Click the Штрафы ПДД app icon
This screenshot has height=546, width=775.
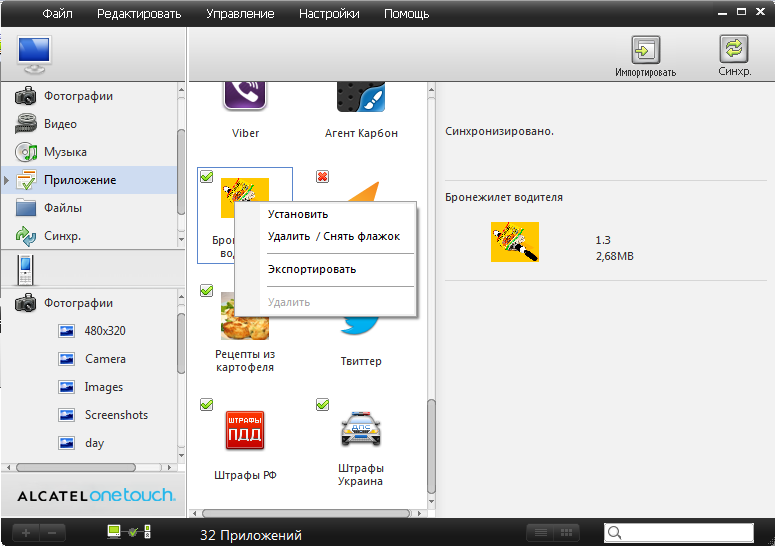(x=245, y=430)
